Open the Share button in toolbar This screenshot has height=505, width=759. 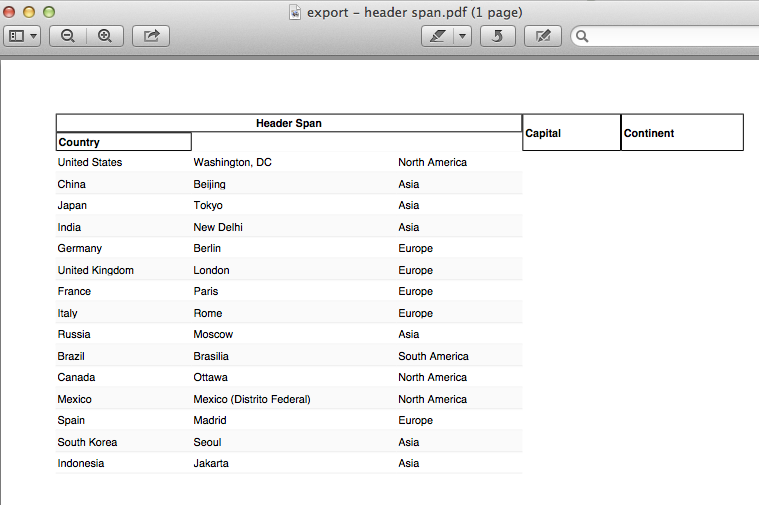(151, 36)
